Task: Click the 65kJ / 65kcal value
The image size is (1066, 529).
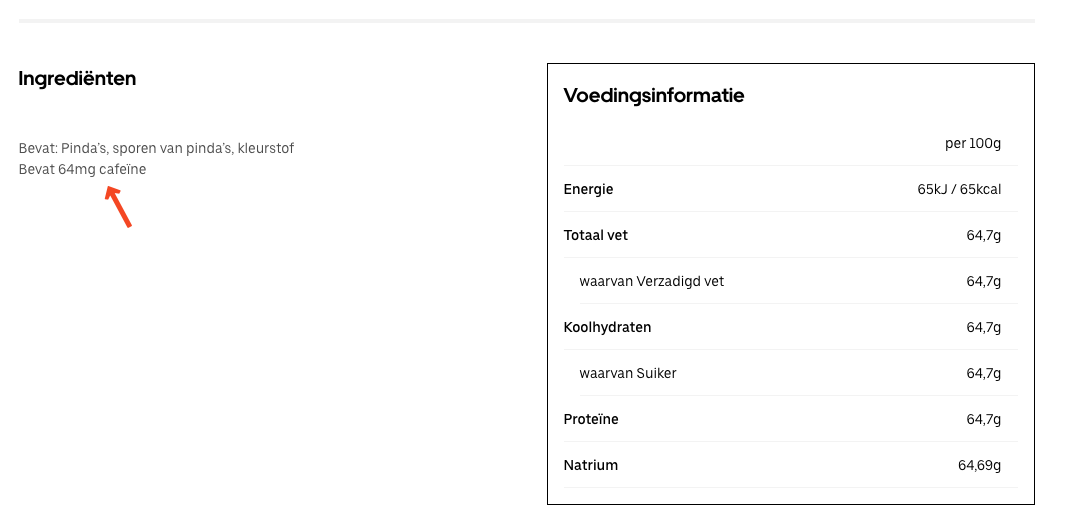Action: click(x=959, y=189)
